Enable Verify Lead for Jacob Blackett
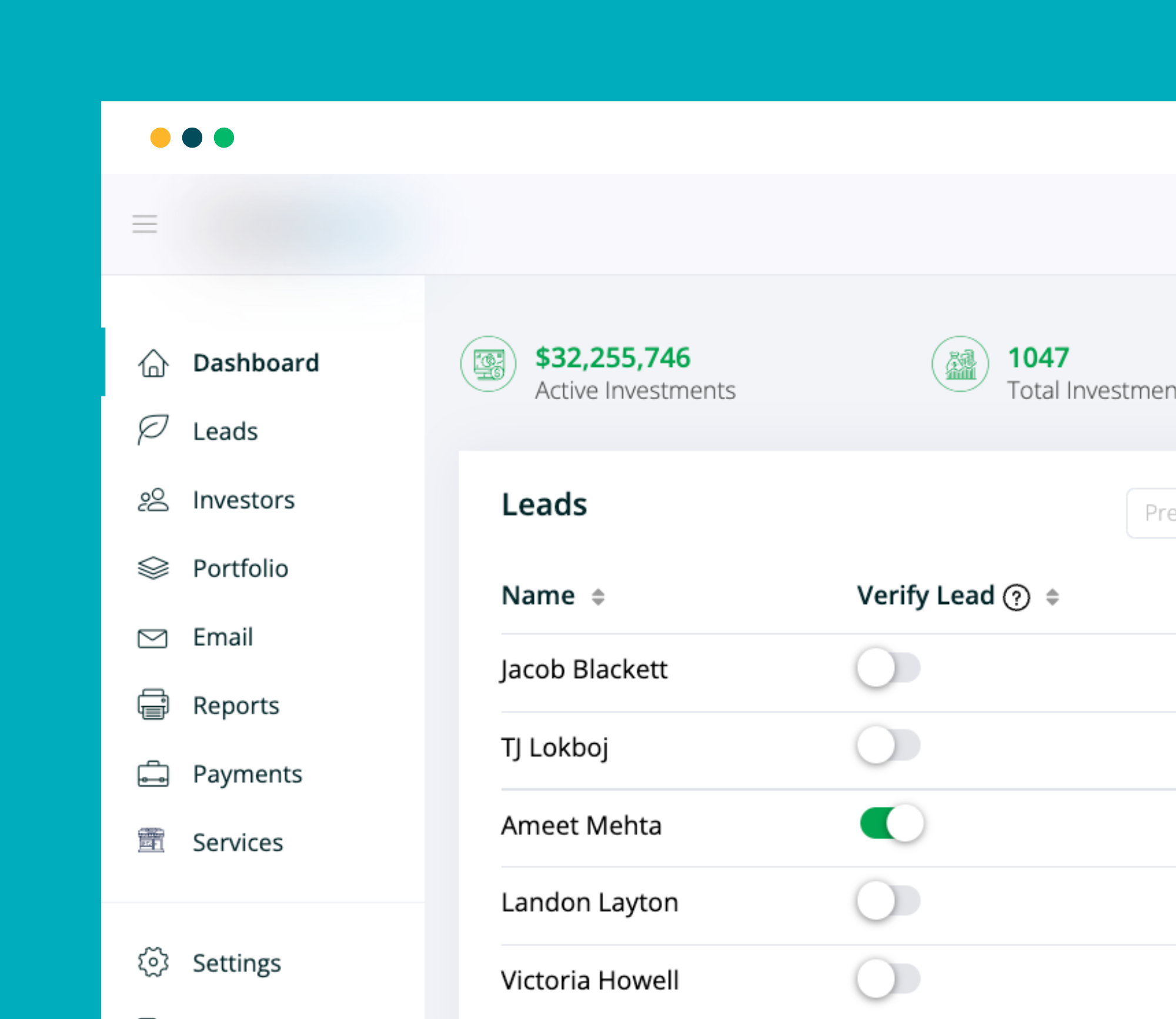Image resolution: width=1176 pixels, height=1019 pixels. [x=888, y=668]
